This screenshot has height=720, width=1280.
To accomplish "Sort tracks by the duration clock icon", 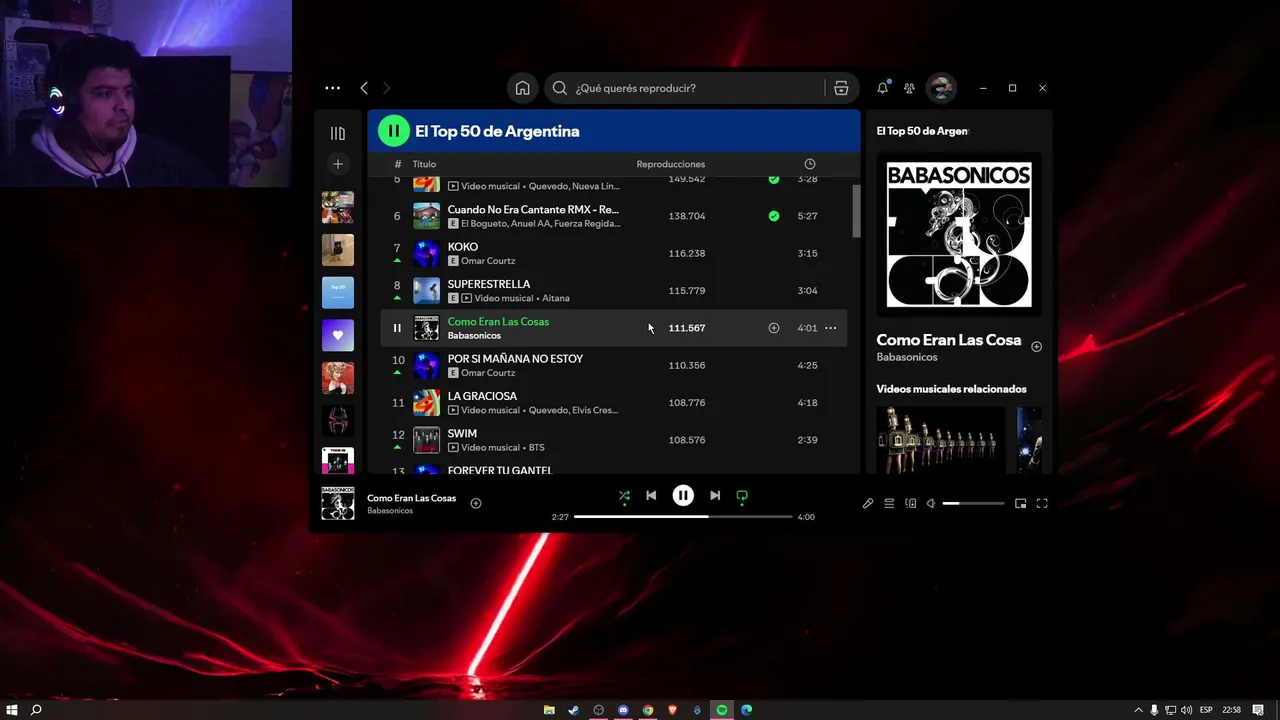I will click(x=810, y=164).
